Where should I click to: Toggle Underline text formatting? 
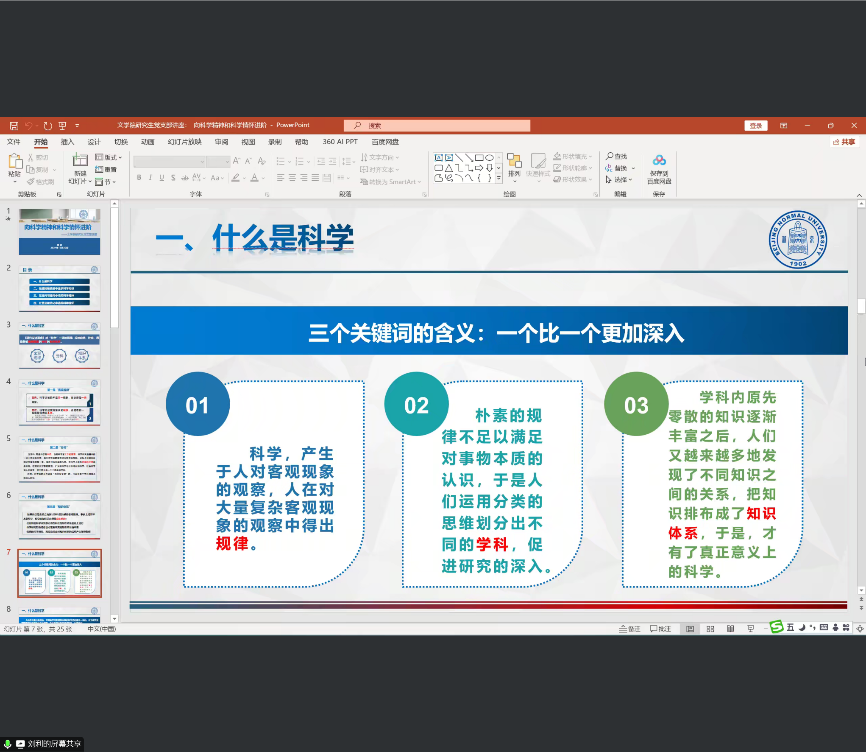pos(162,178)
